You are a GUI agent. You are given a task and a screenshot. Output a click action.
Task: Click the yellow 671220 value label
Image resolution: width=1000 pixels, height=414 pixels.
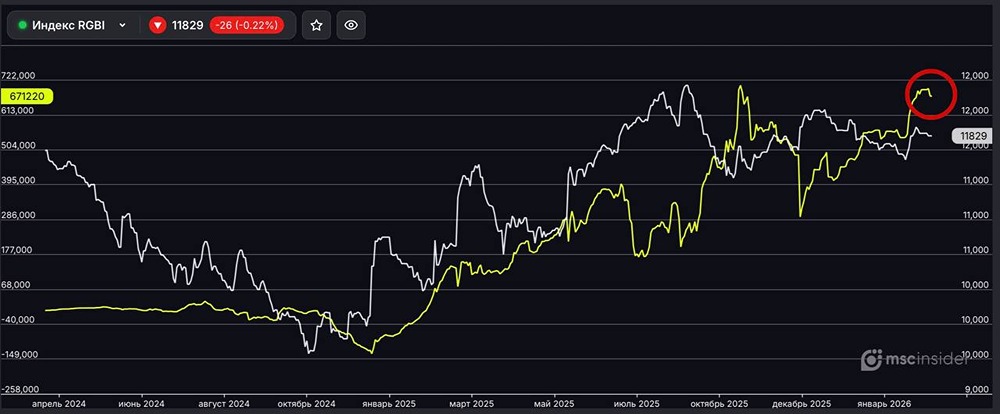click(x=28, y=96)
